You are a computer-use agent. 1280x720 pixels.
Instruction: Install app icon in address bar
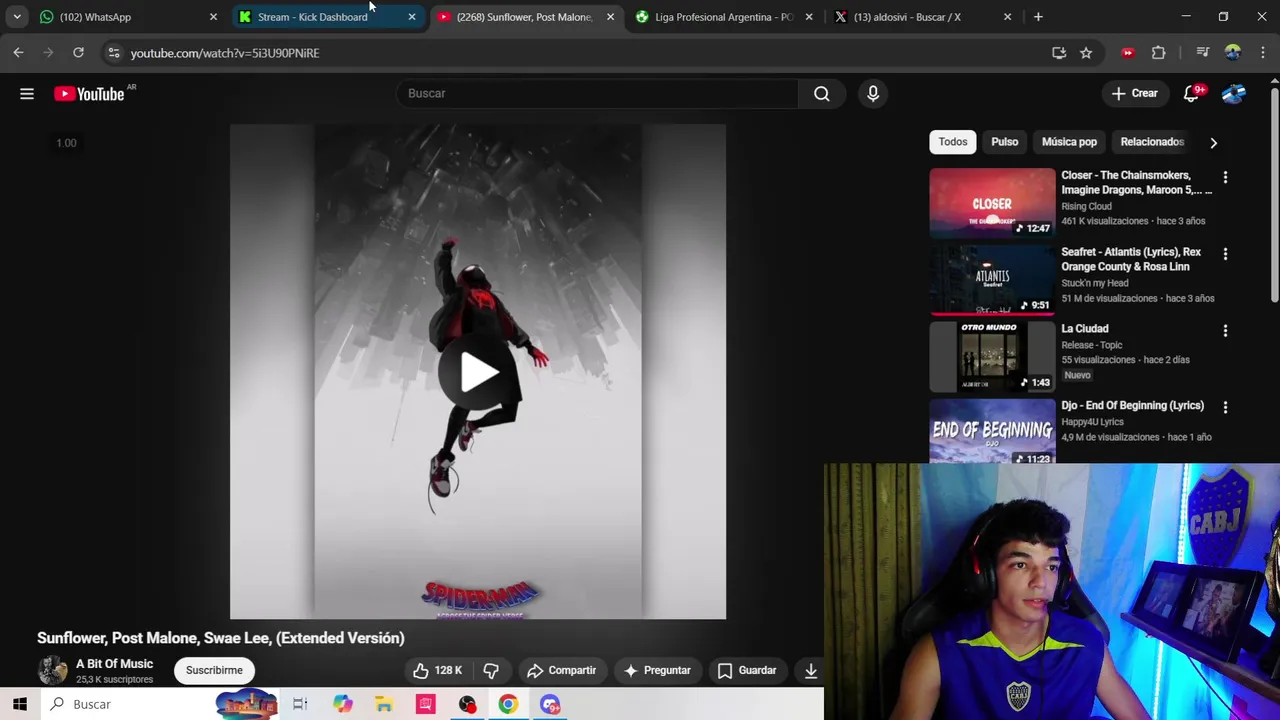[1059, 53]
